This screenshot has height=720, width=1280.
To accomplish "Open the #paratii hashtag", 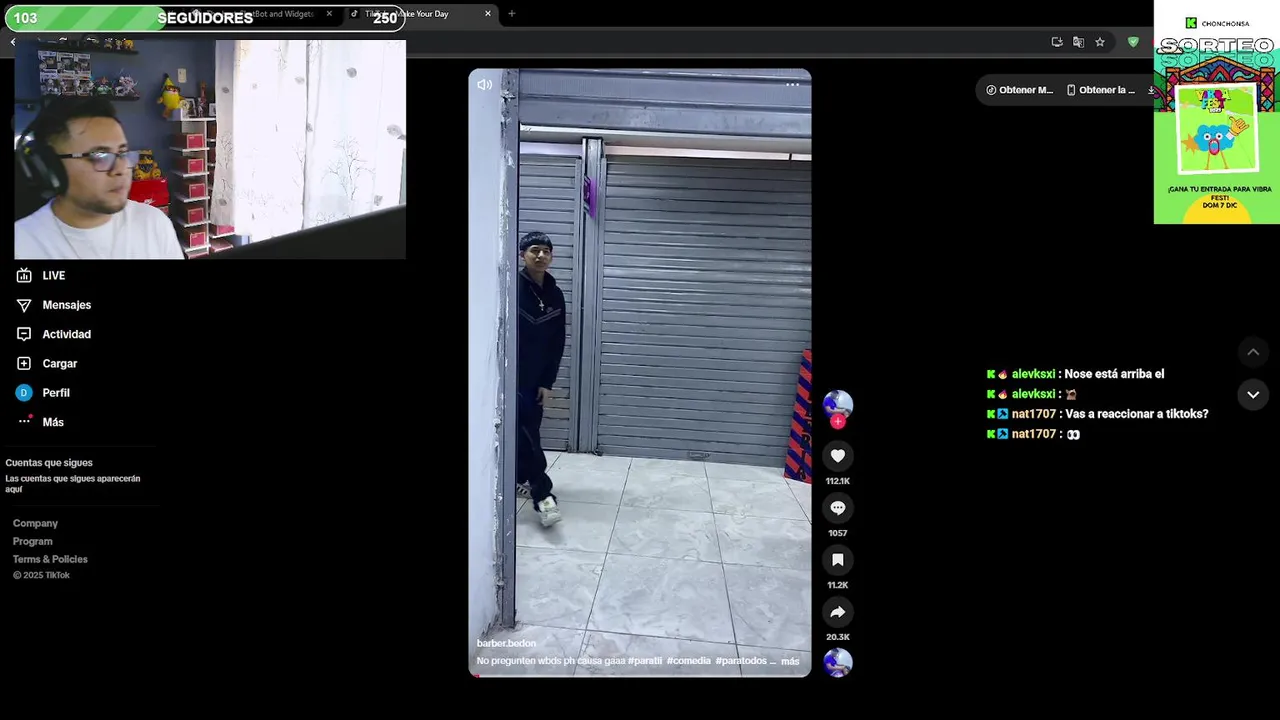I will tap(645, 661).
